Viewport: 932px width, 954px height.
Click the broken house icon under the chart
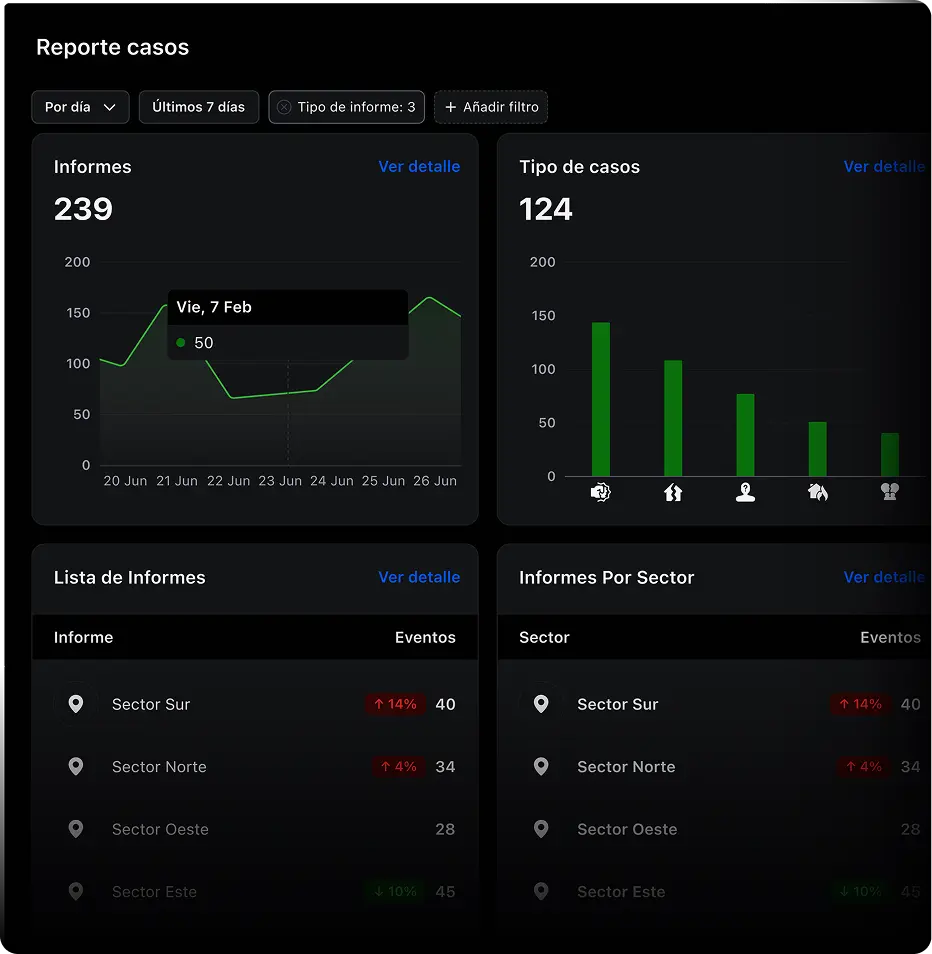tap(673, 492)
